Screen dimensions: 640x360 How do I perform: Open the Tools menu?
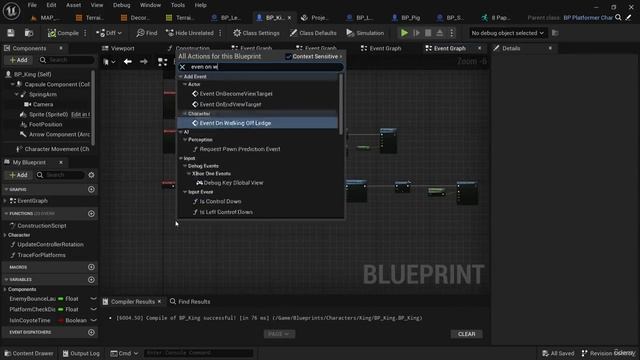pyautogui.click(x=178, y=5)
